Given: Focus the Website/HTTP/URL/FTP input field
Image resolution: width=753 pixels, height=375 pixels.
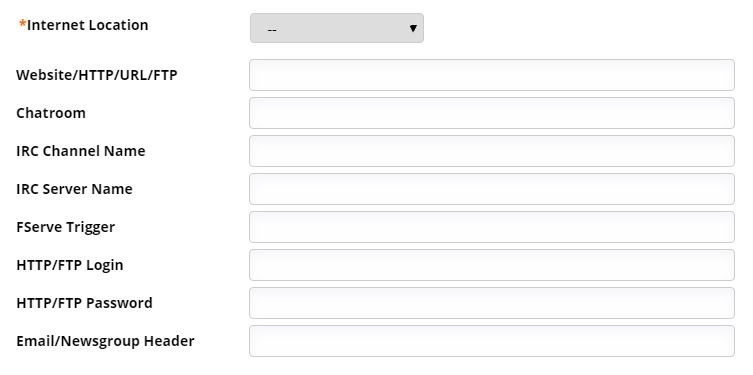Looking at the screenshot, I should click(492, 75).
